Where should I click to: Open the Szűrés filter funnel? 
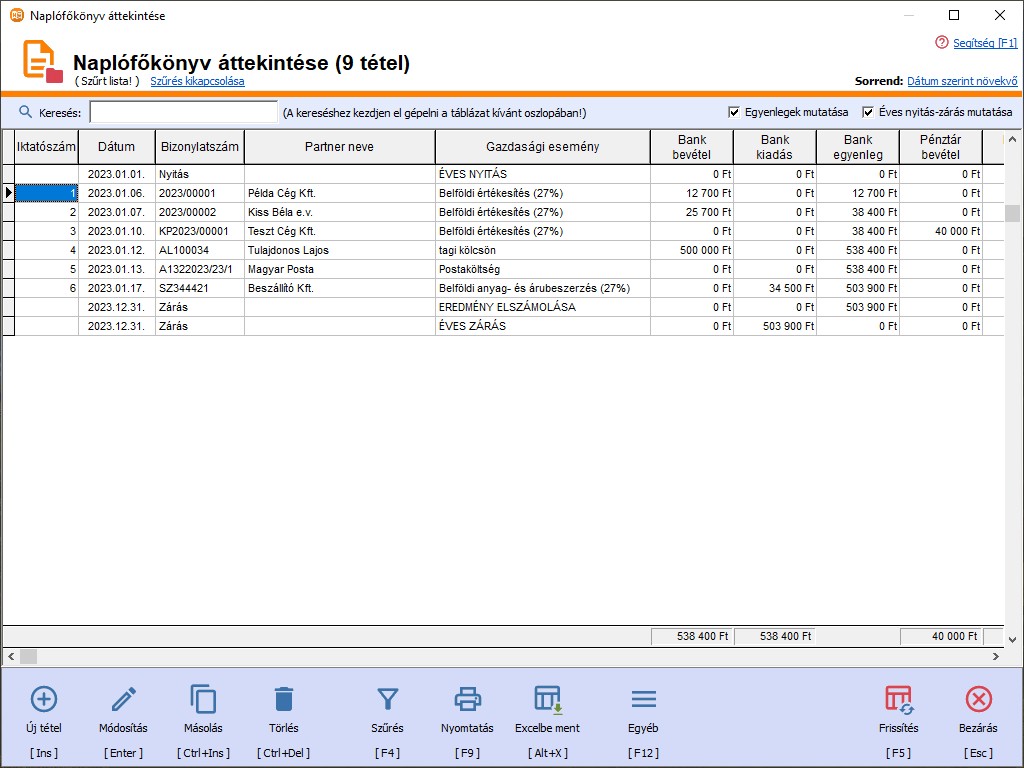pos(387,699)
